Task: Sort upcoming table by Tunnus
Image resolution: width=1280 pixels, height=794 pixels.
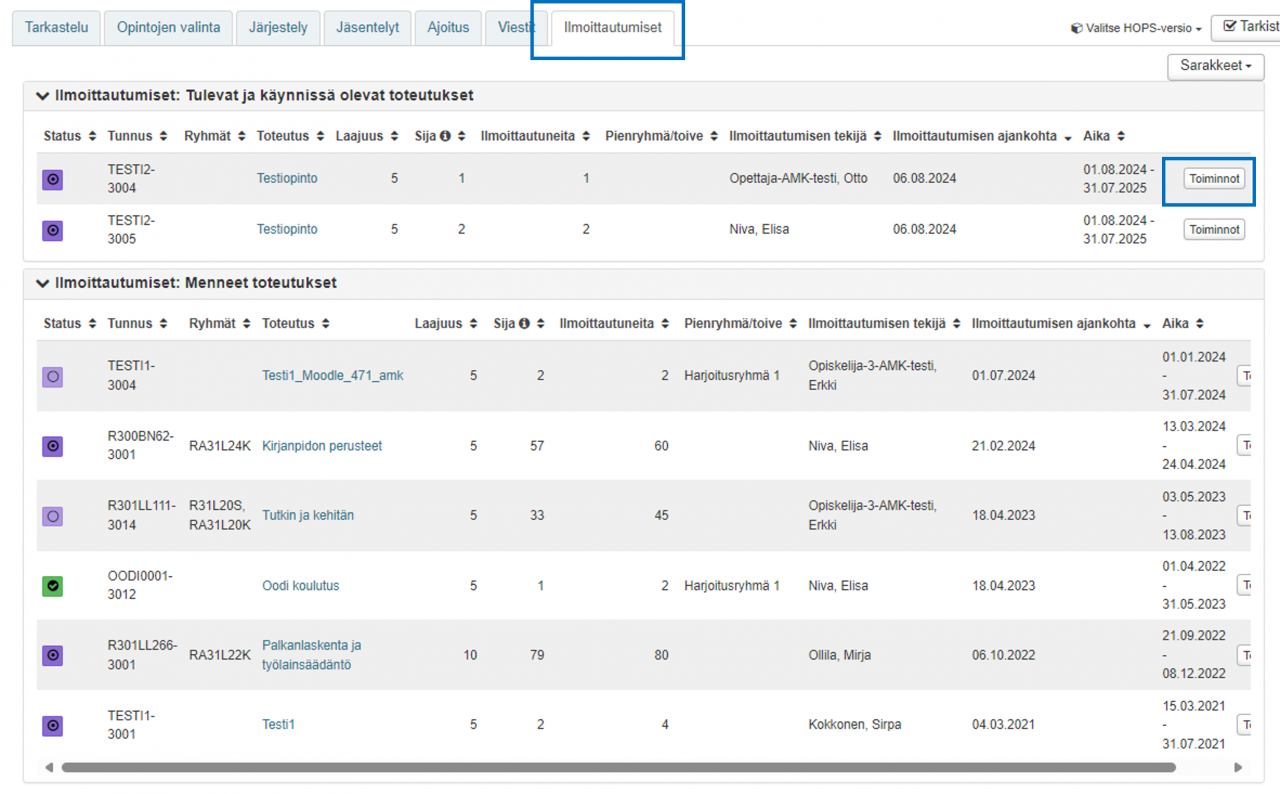Action: click(139, 136)
